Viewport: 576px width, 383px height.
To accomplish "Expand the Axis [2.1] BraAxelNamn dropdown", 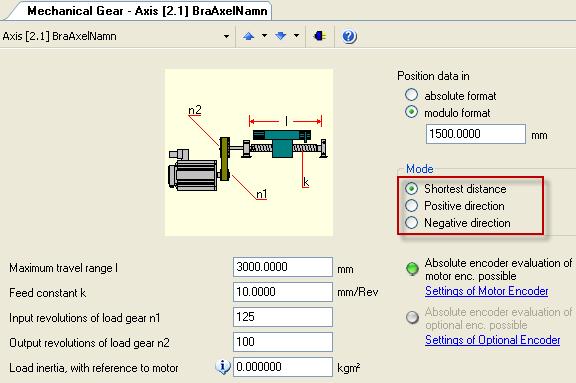I will [226, 36].
